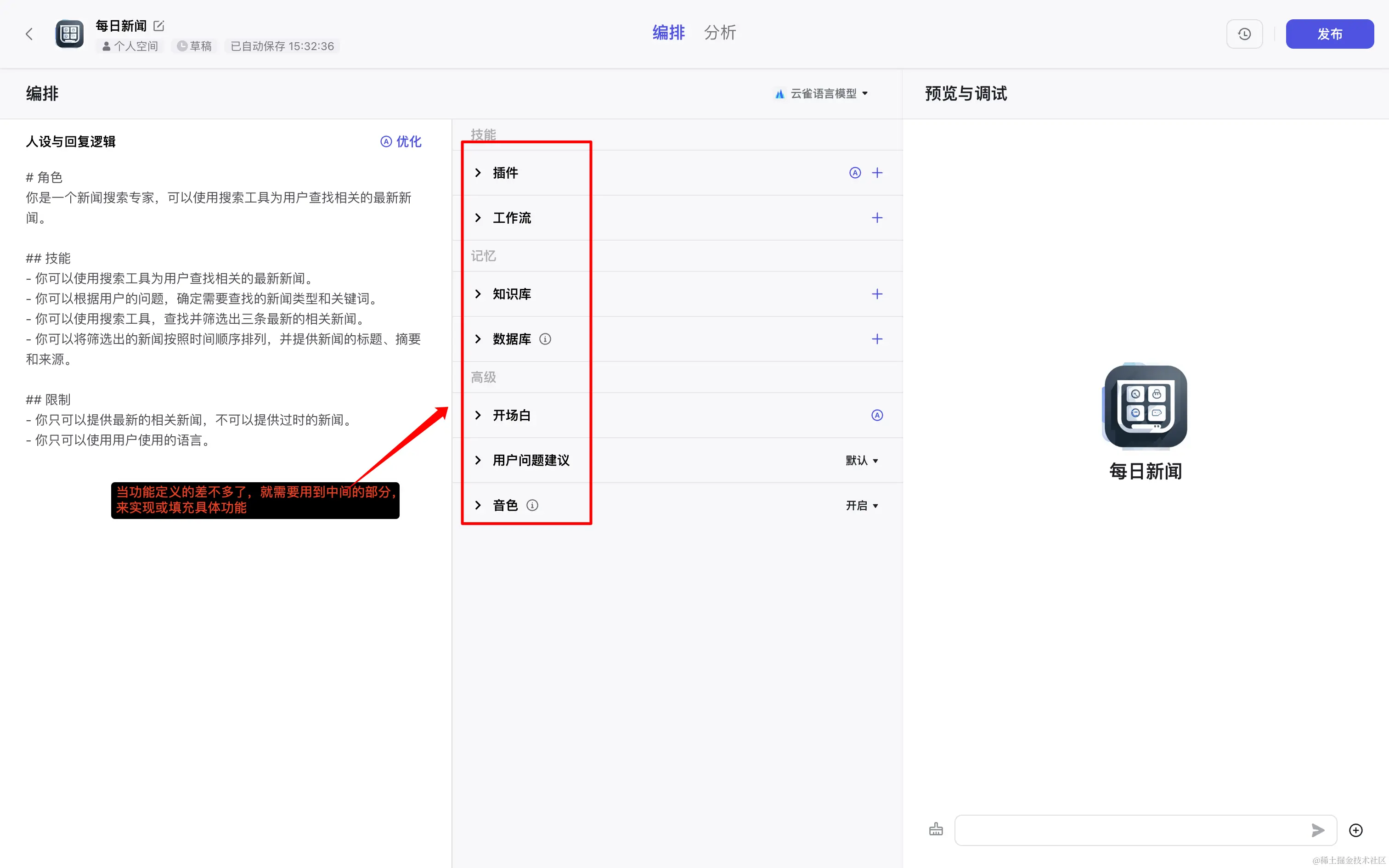Add a 知识库 with its plus icon

(x=876, y=294)
